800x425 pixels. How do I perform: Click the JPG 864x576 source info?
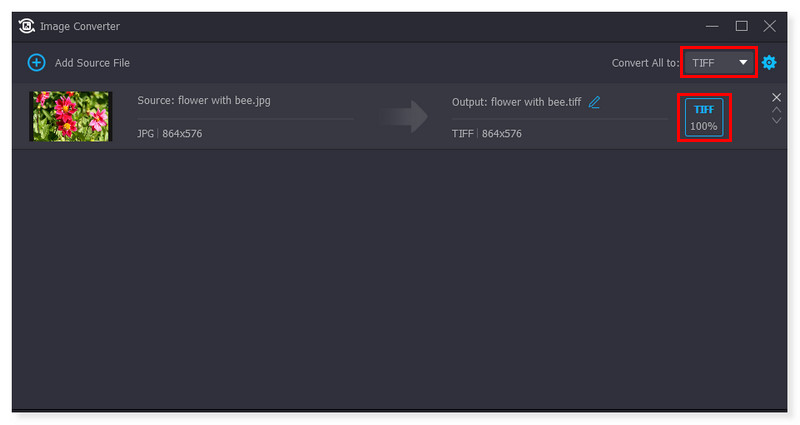coord(170,133)
